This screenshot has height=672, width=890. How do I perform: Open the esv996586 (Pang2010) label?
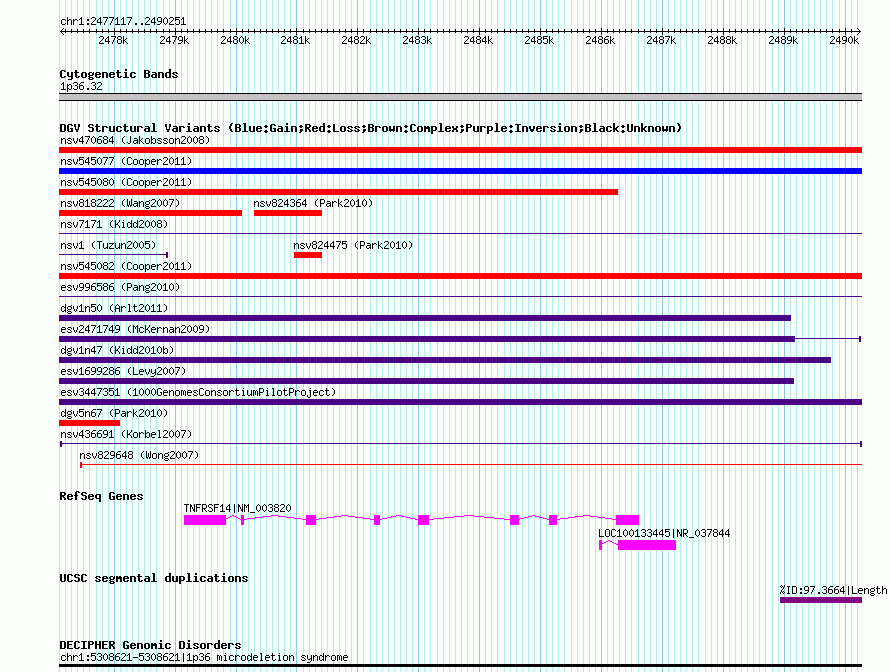coord(120,287)
